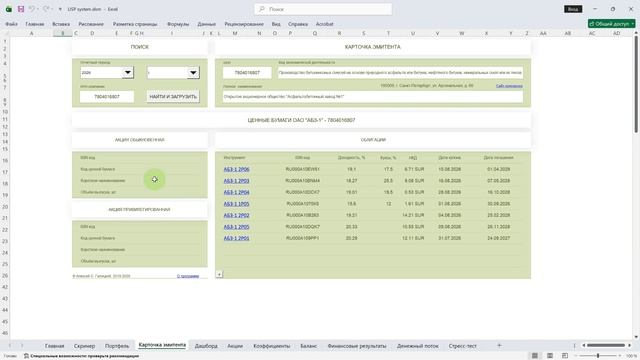Open the АБЗ-1 2Р06 bond link

pos(236,169)
